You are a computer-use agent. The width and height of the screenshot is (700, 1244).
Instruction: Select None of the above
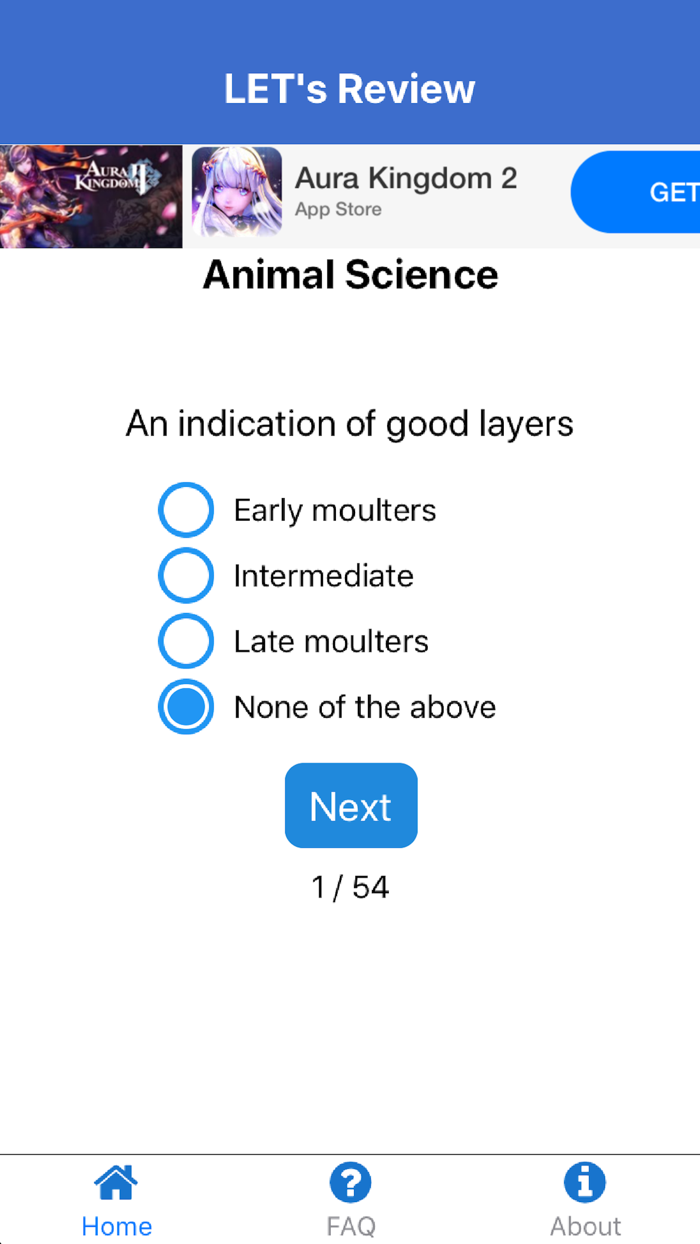click(186, 707)
